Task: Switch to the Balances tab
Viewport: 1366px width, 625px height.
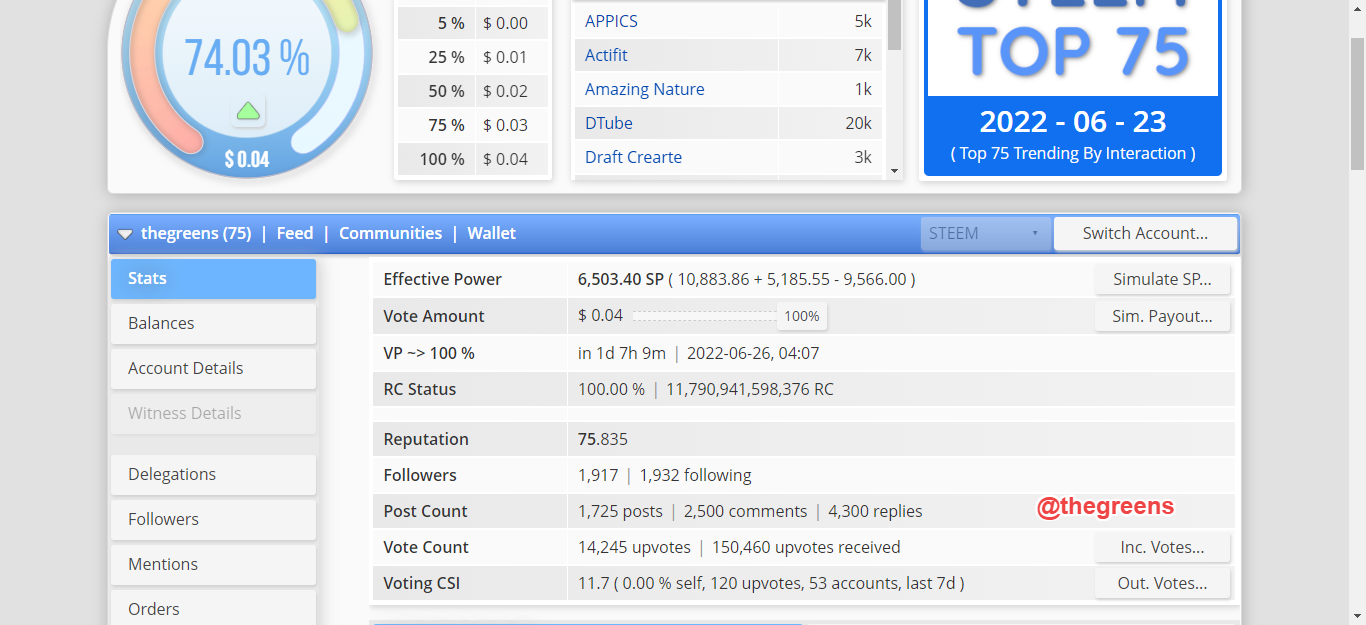Action: pos(213,324)
